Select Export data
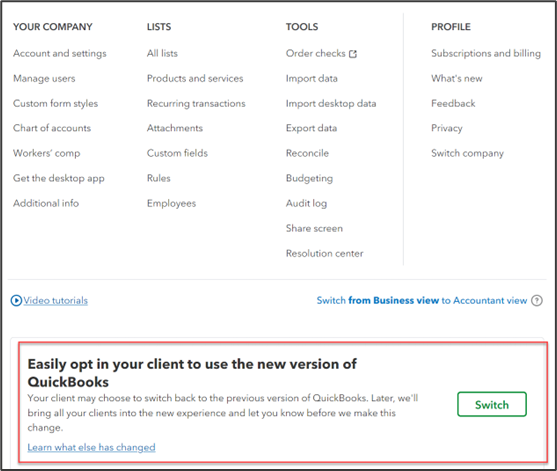Image resolution: width=557 pixels, height=471 pixels. [311, 128]
